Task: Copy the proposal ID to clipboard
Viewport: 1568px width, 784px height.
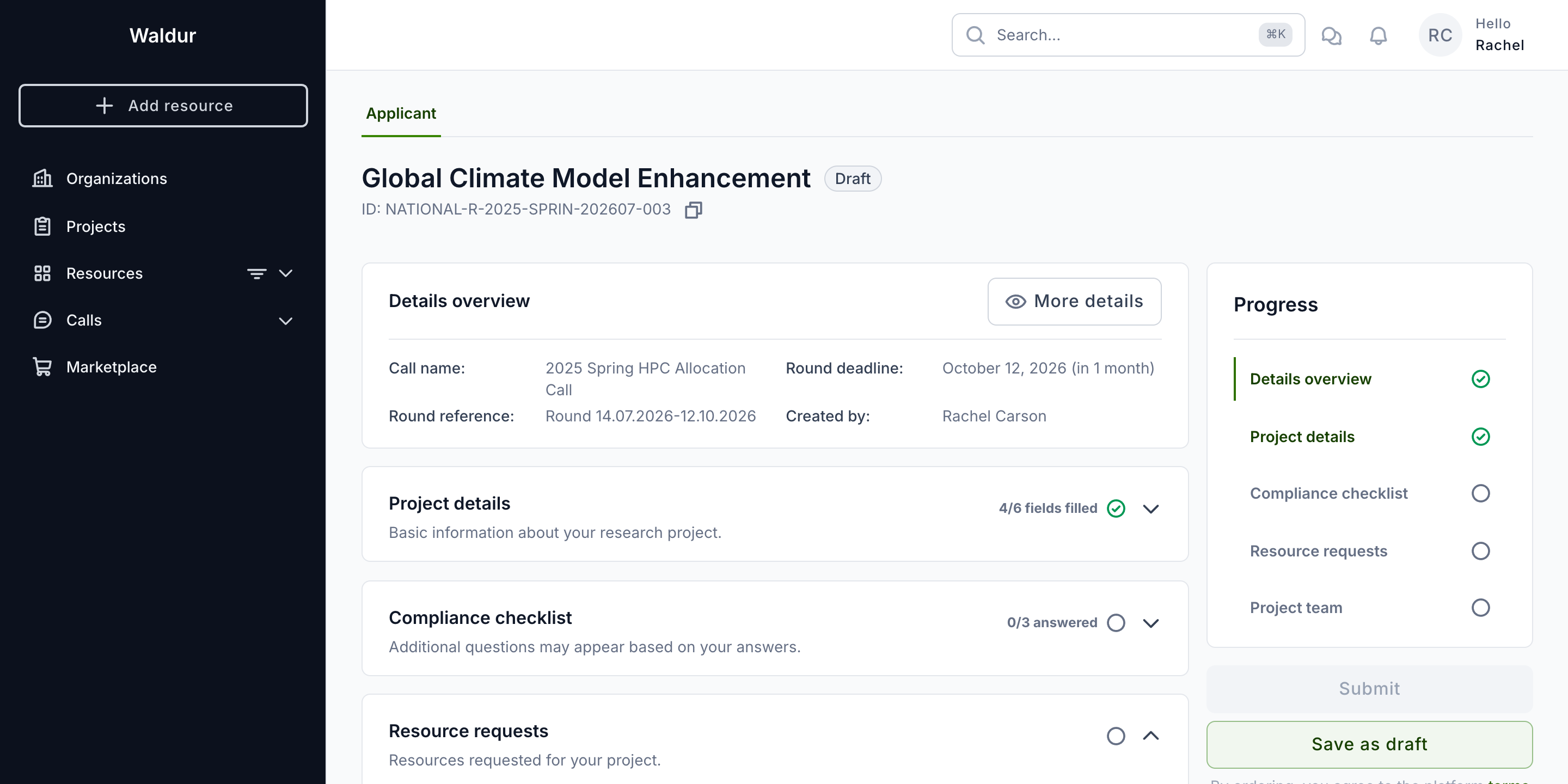Action: (x=693, y=210)
